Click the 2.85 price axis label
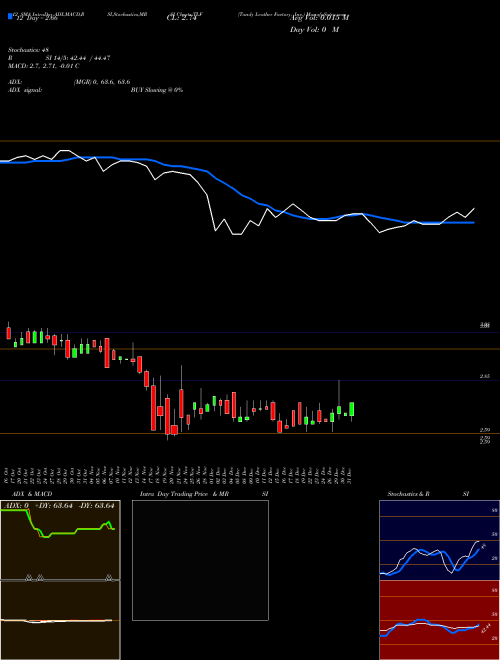 tap(484, 377)
